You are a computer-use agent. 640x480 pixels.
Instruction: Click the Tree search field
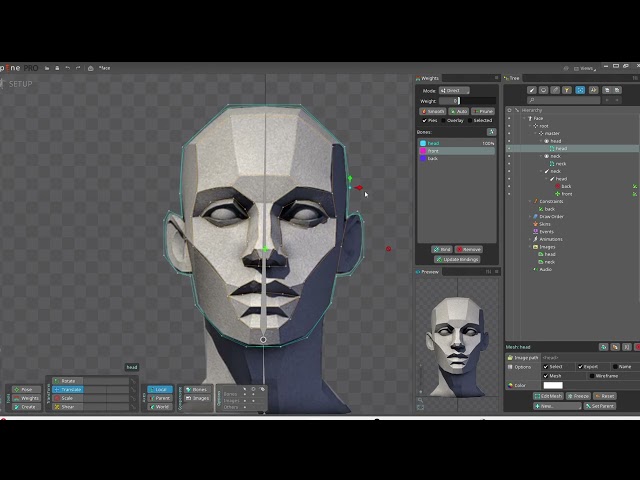pos(564,100)
